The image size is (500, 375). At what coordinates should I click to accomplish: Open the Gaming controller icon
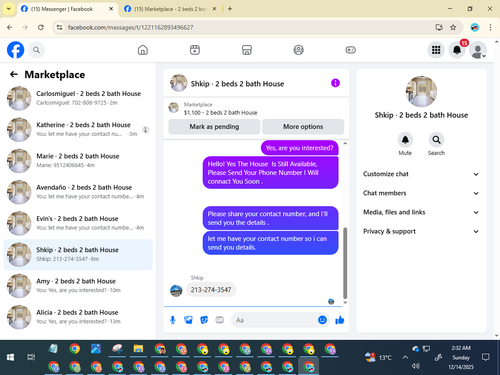coord(350,50)
